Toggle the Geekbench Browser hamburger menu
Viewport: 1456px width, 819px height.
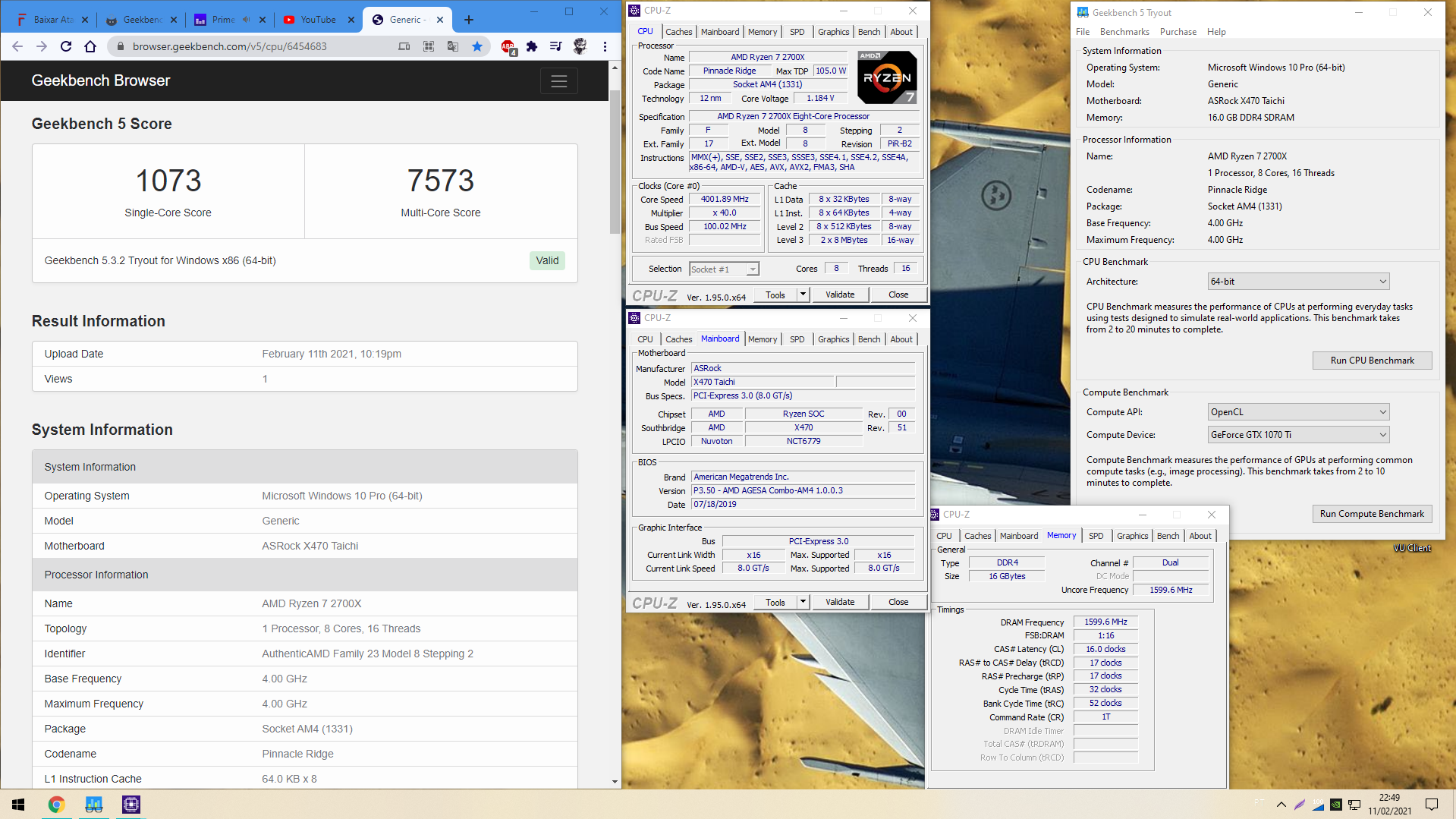click(x=559, y=81)
